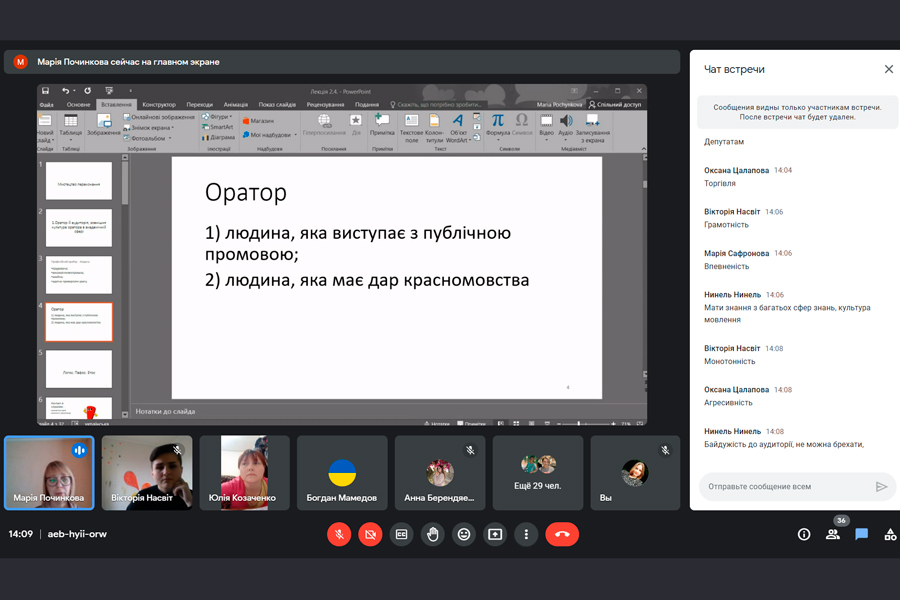Expand the Фігури dropdown in ribbon
The height and width of the screenshot is (600, 900).
219,117
